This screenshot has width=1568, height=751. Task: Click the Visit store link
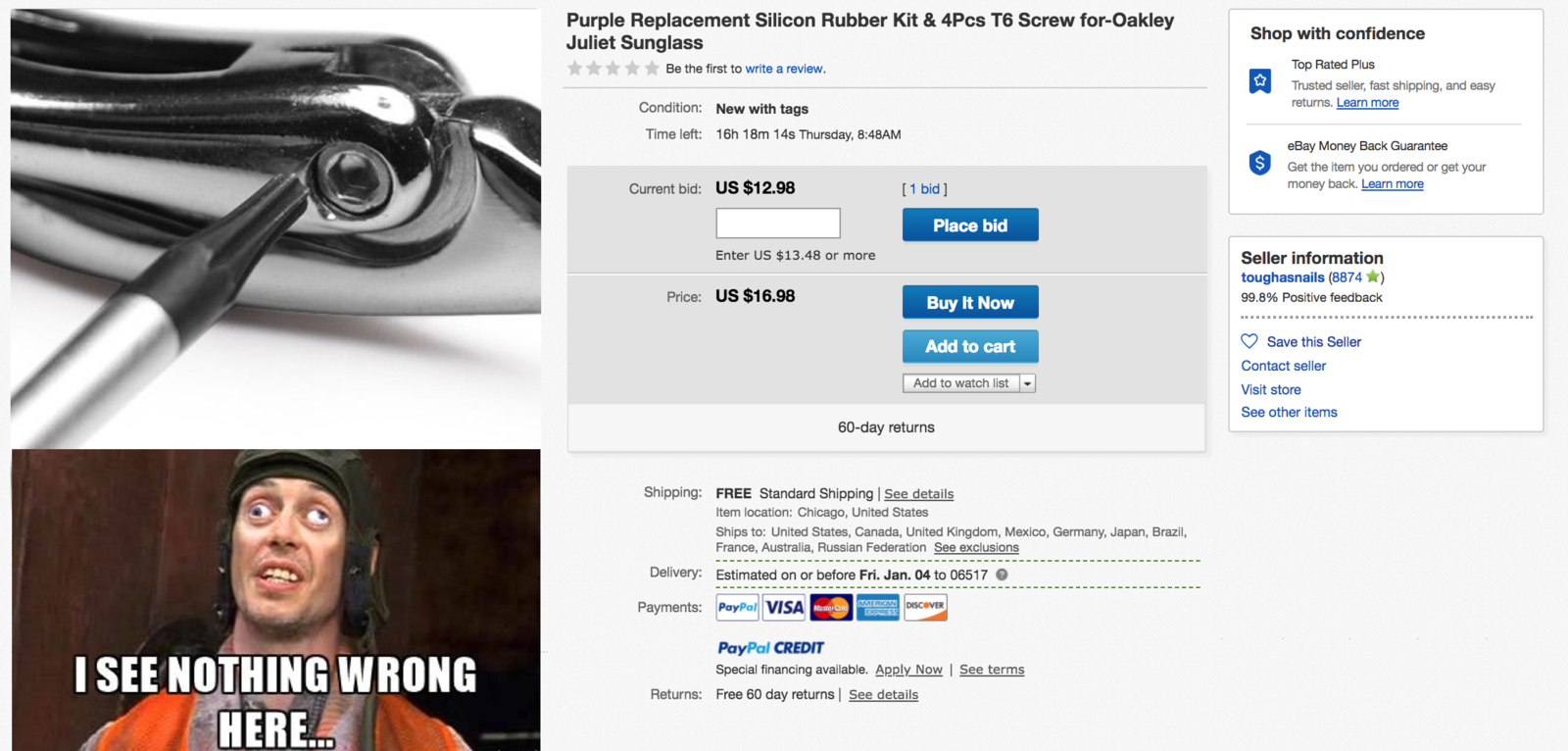(x=1271, y=389)
